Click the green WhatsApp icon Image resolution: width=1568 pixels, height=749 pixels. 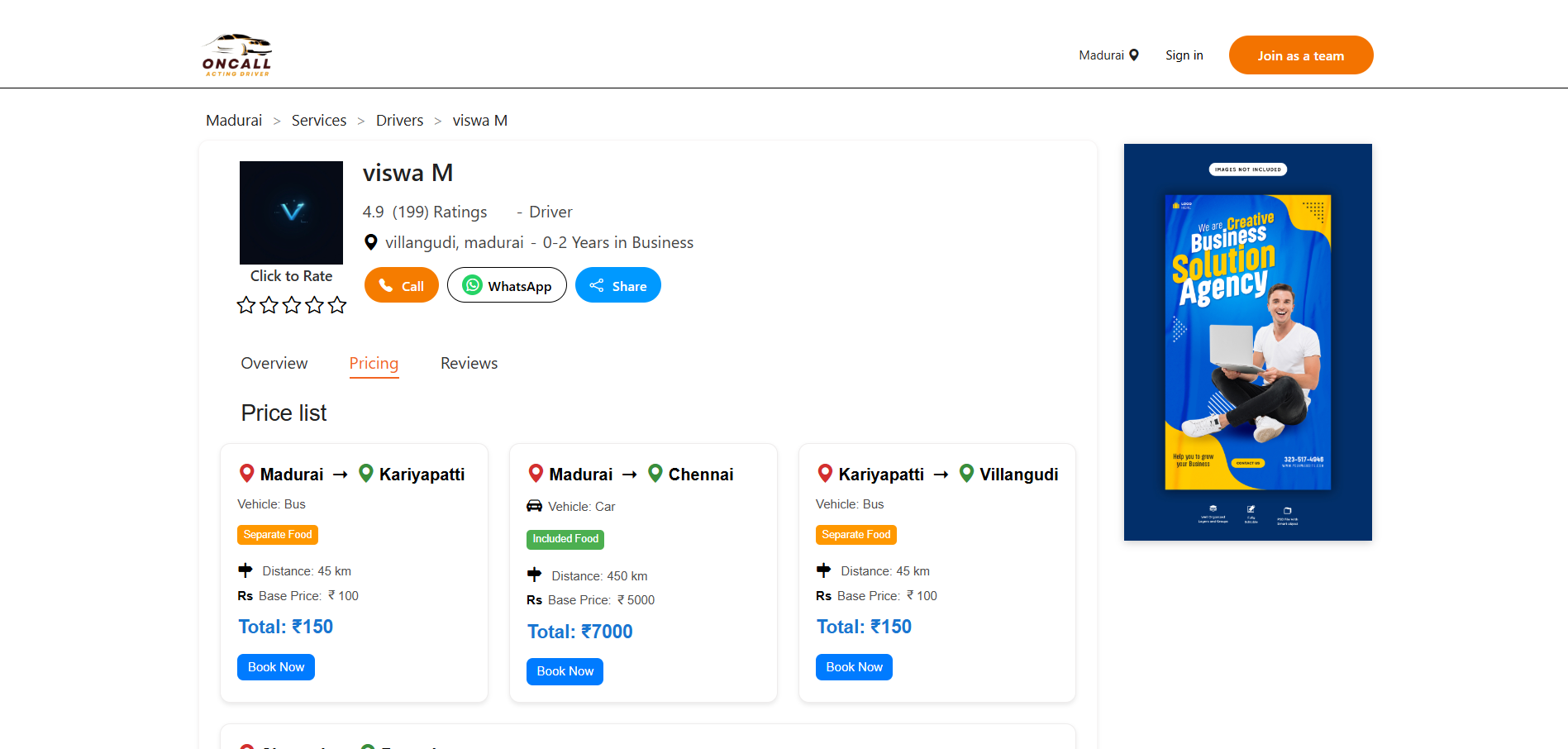472,285
